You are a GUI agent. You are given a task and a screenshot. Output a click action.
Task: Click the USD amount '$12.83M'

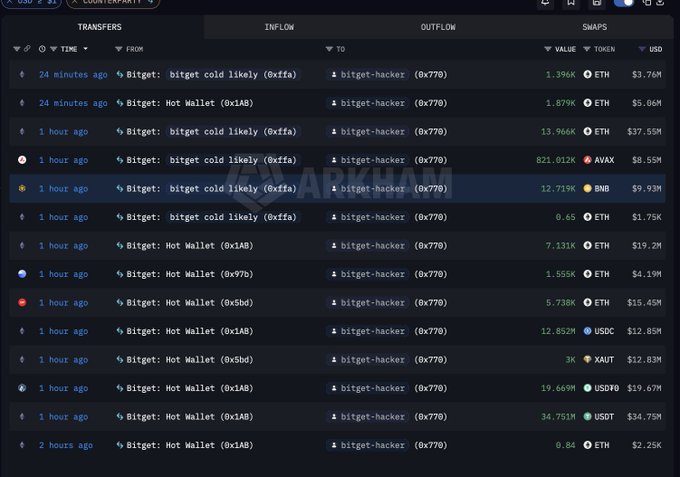coord(644,359)
